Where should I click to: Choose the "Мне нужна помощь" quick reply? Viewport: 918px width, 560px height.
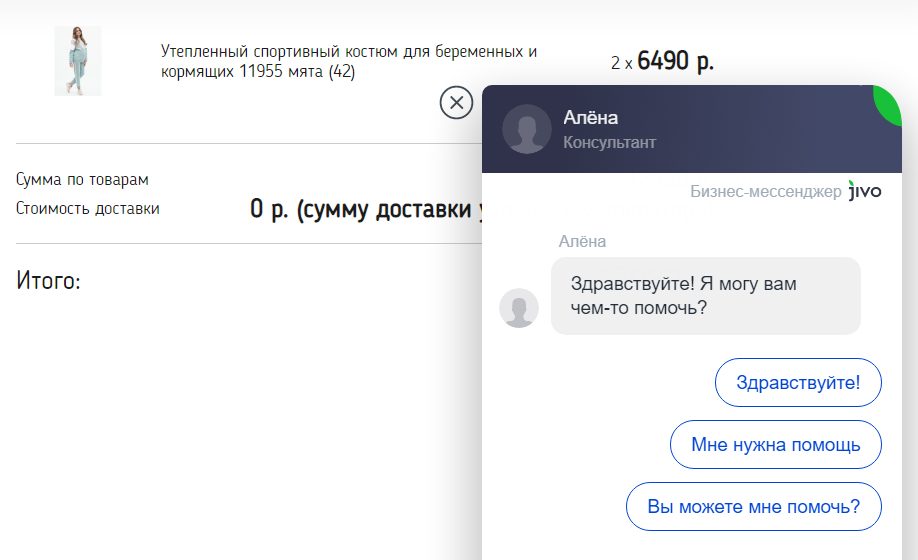776,444
